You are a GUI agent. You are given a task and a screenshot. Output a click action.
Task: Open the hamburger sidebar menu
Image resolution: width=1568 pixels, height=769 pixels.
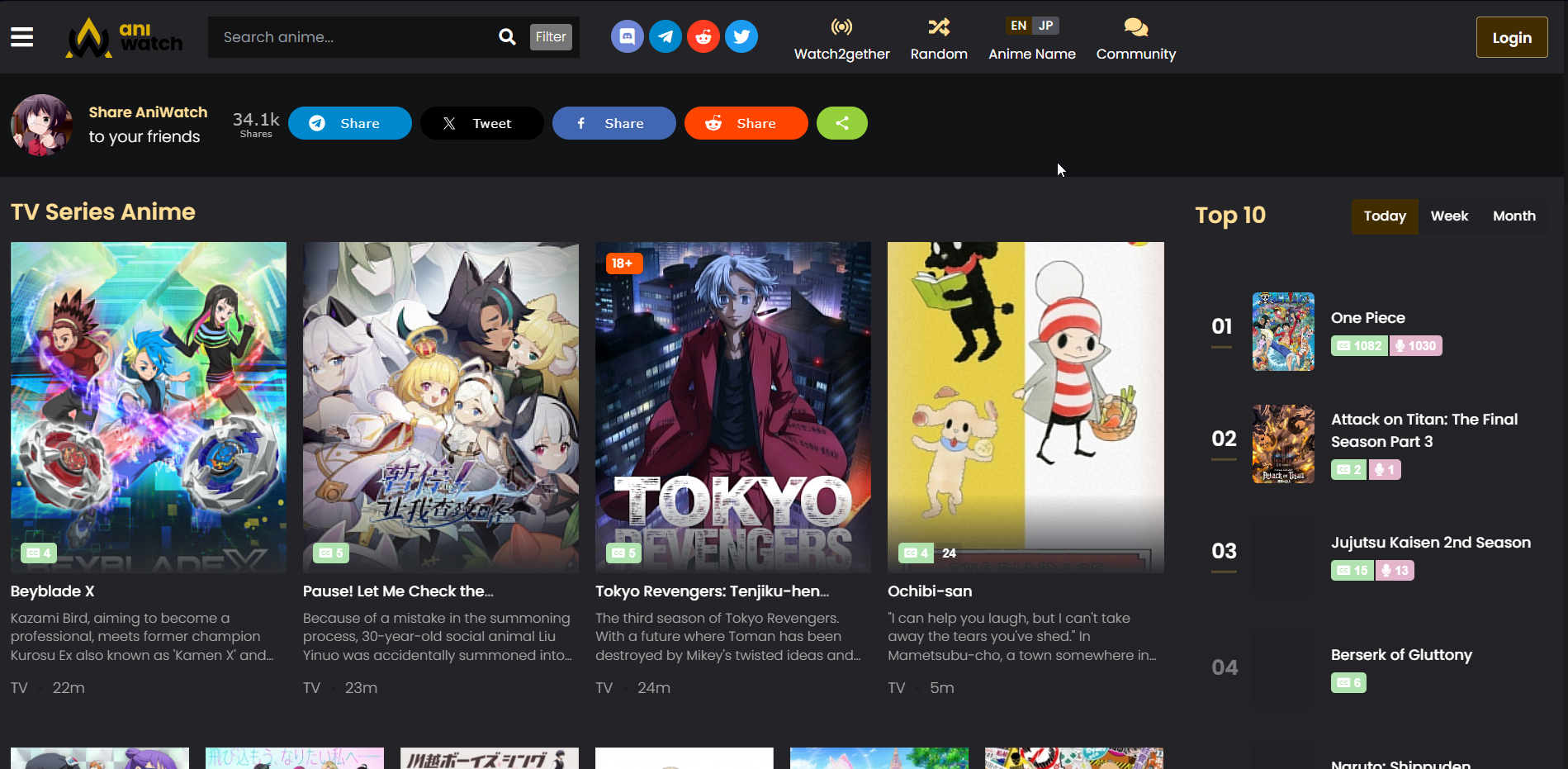22,37
